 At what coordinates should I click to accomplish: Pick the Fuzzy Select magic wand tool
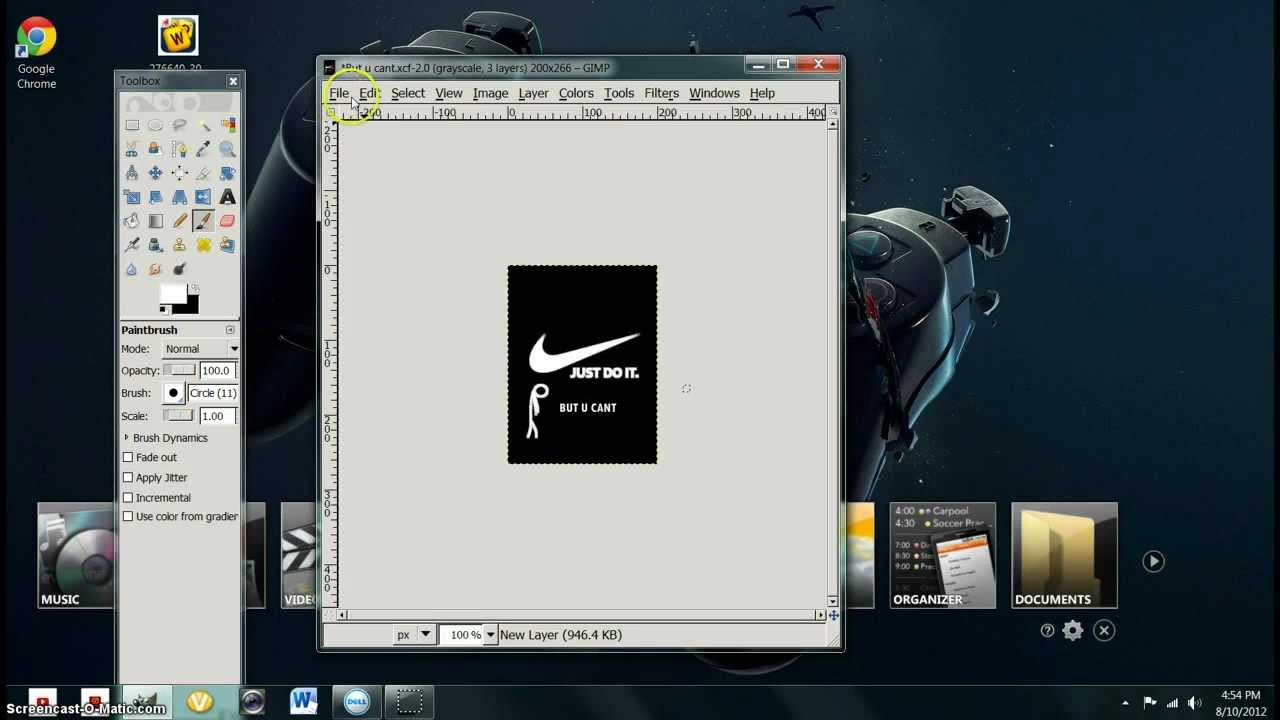coord(203,125)
